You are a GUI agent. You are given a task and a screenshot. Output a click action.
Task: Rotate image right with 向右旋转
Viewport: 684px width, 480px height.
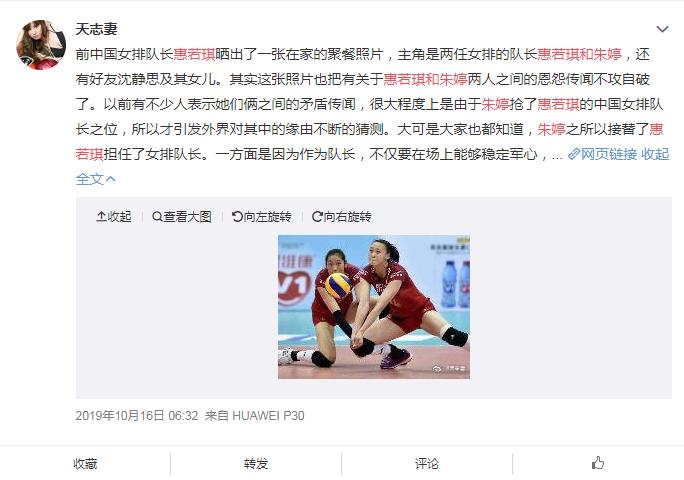pos(342,216)
